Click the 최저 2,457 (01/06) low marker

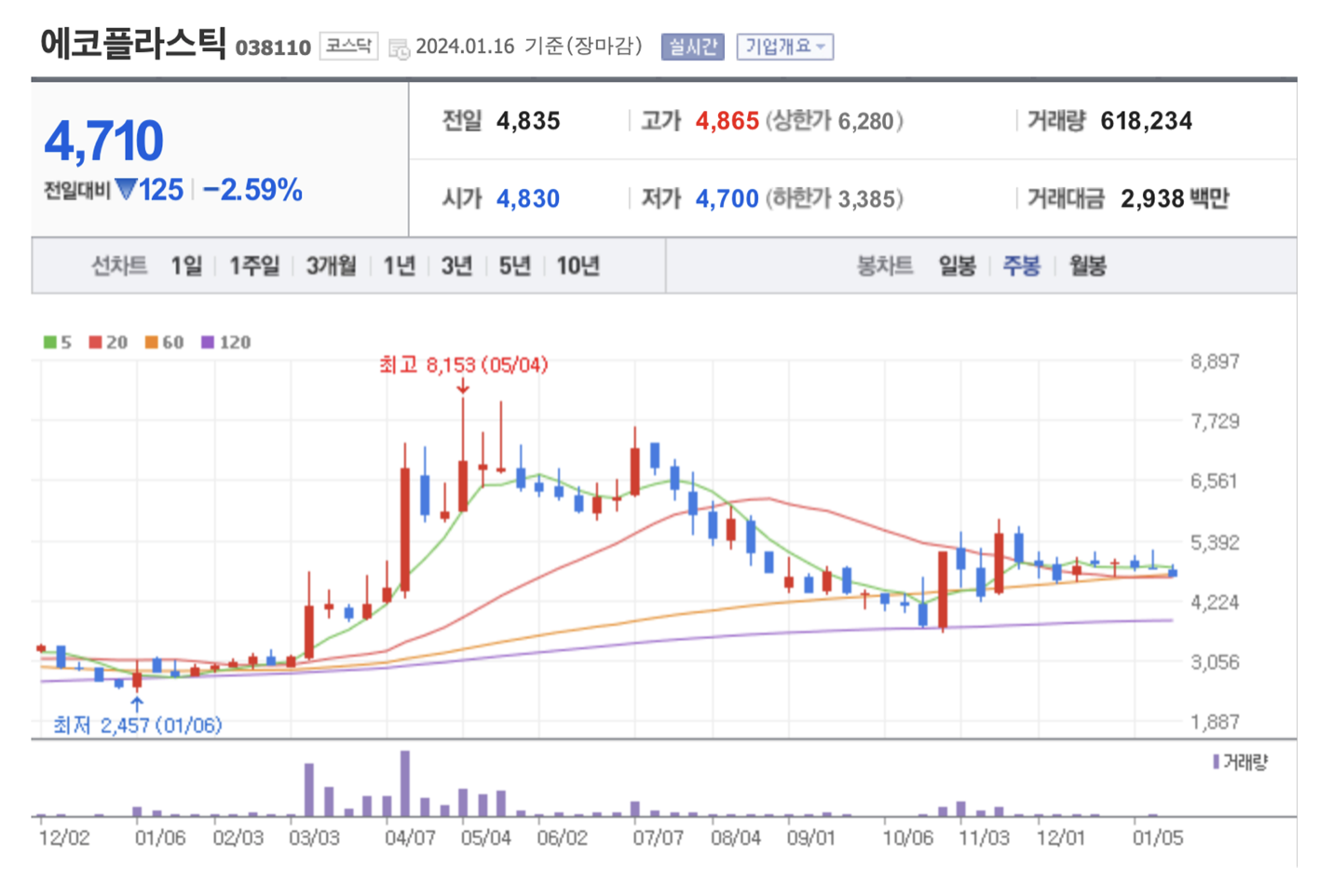(x=138, y=726)
